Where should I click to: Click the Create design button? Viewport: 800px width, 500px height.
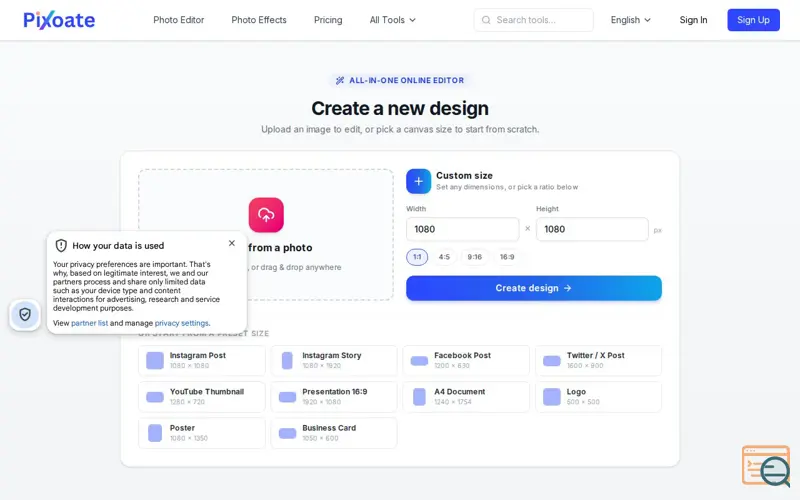[x=534, y=288]
